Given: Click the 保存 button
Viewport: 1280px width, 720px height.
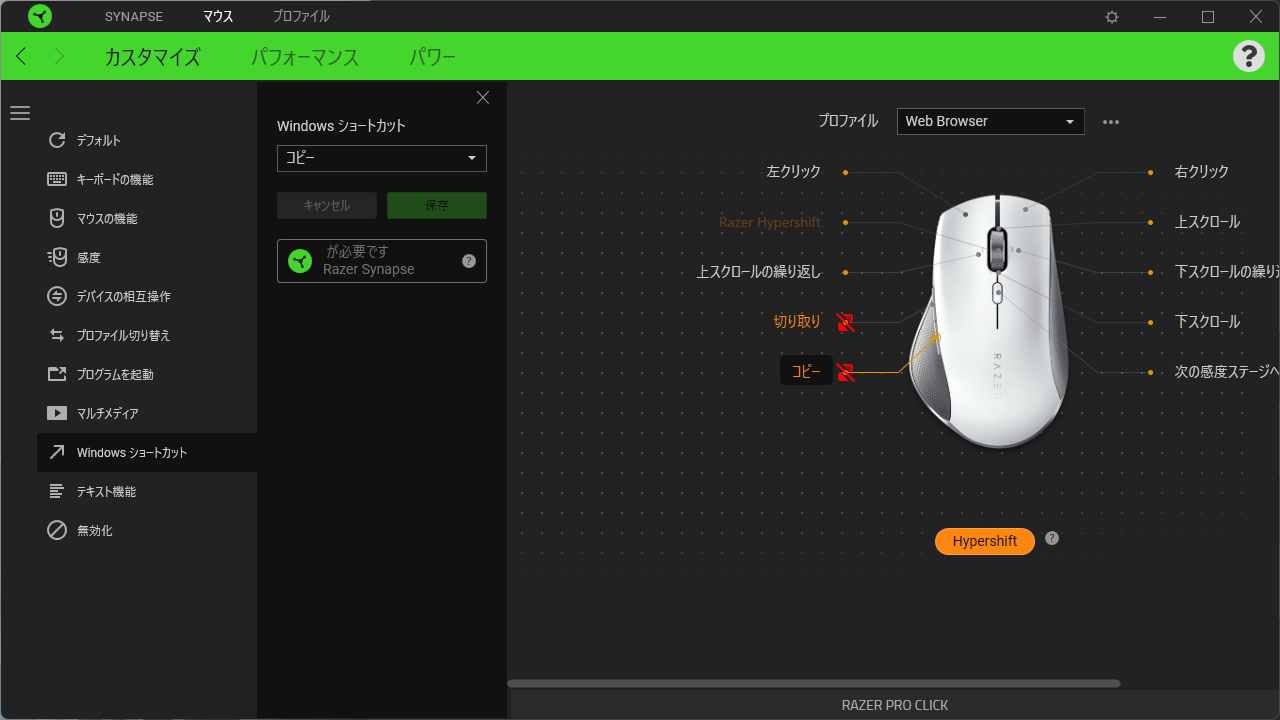Looking at the screenshot, I should (437, 205).
